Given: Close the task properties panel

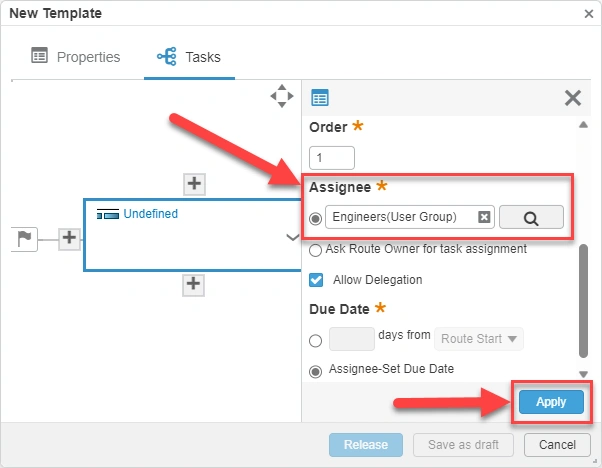Looking at the screenshot, I should [x=573, y=97].
